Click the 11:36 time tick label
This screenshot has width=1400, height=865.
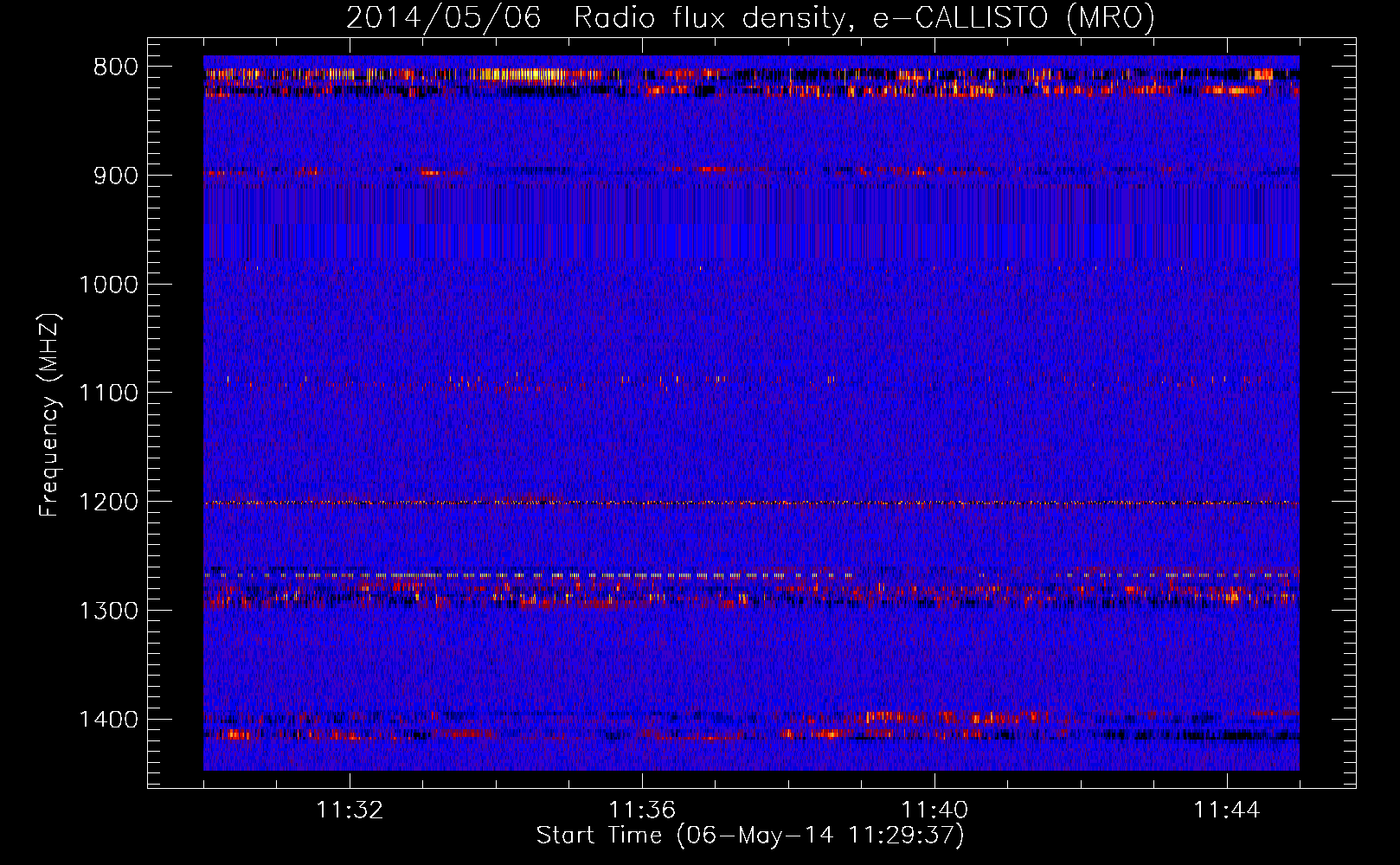(x=642, y=811)
